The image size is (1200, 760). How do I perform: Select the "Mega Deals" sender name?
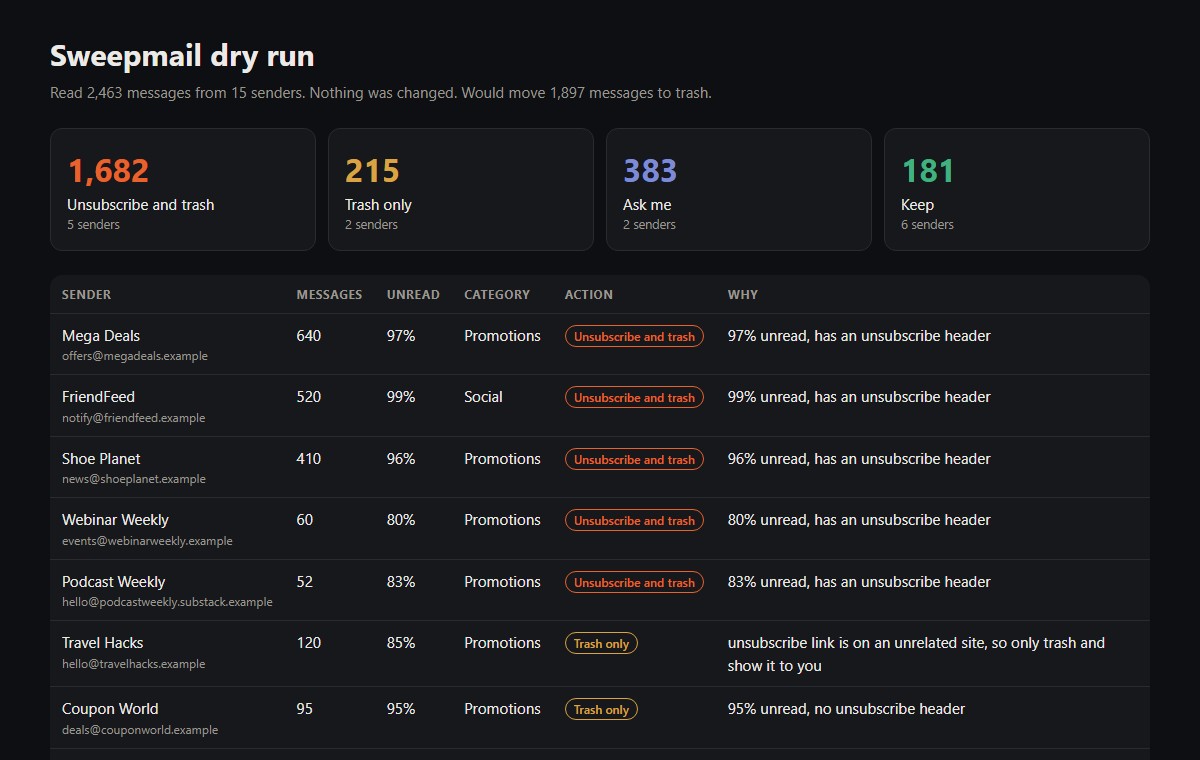(101, 336)
